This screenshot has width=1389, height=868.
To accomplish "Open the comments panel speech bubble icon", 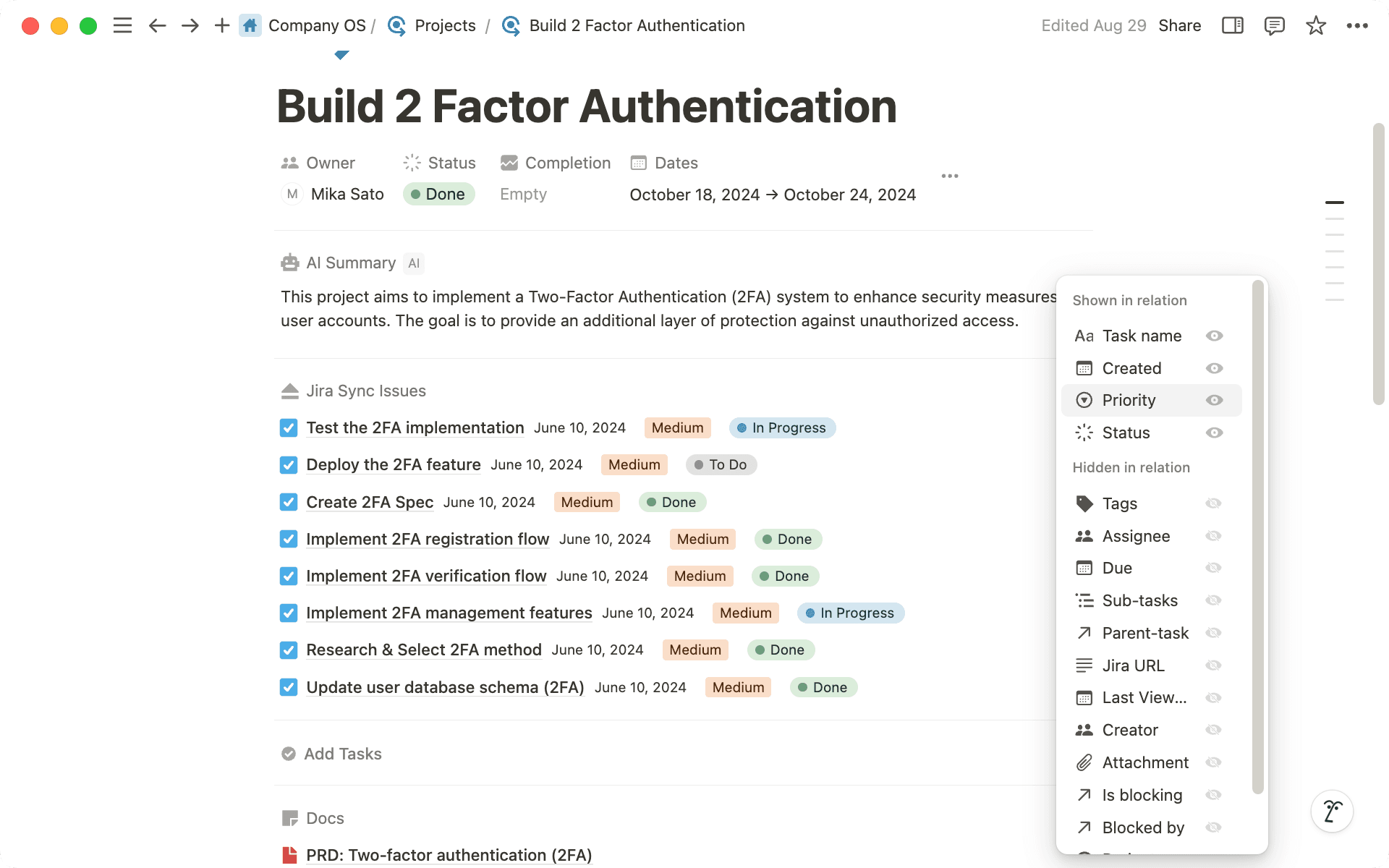I will click(1273, 25).
